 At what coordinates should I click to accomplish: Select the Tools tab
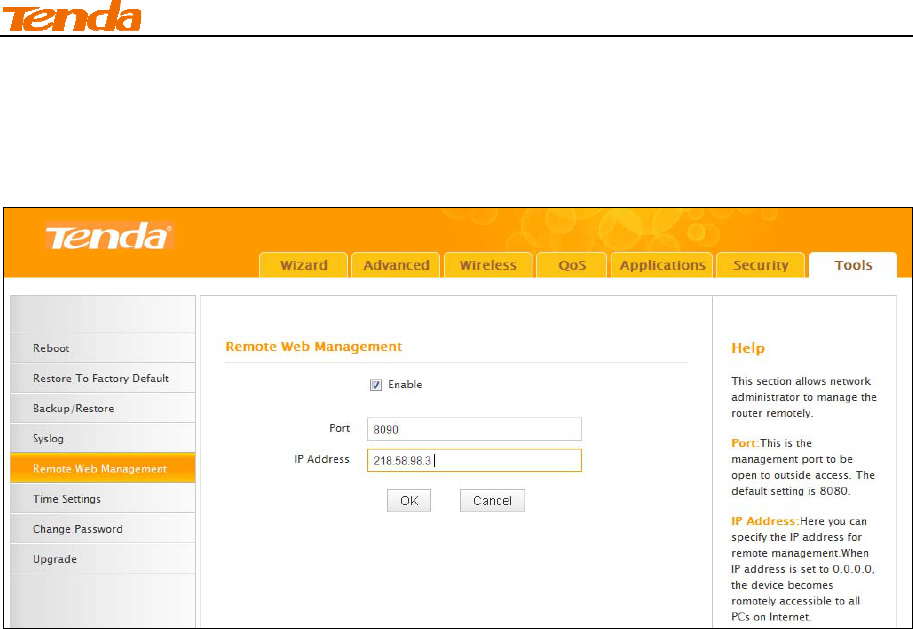tap(853, 265)
